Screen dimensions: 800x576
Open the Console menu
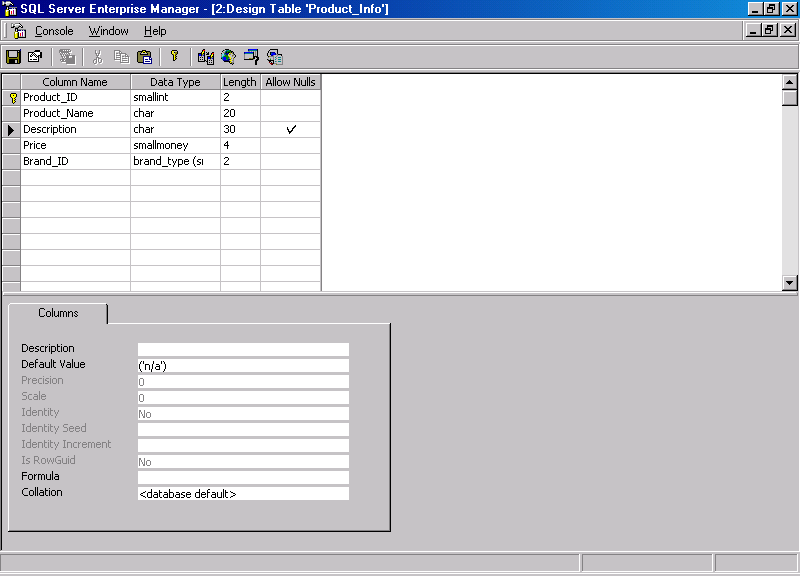54,31
